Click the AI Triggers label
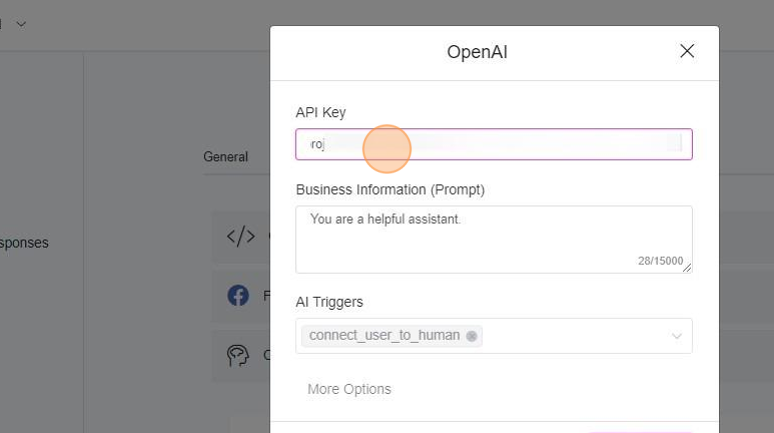The height and width of the screenshot is (433, 774). click(x=329, y=301)
